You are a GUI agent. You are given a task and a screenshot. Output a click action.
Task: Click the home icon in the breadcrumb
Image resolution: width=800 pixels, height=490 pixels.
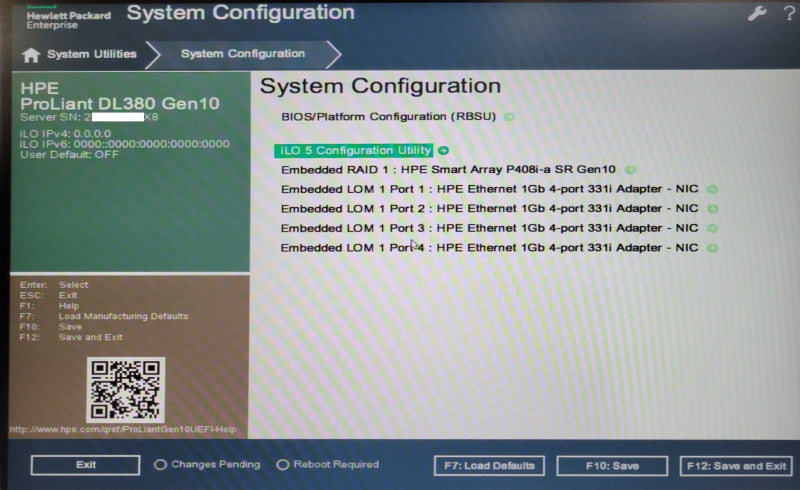[31, 55]
